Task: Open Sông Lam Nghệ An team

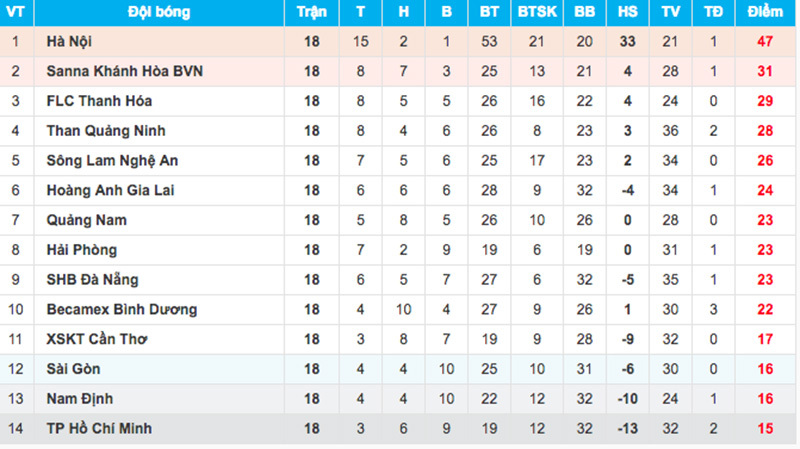Action: coord(112,161)
